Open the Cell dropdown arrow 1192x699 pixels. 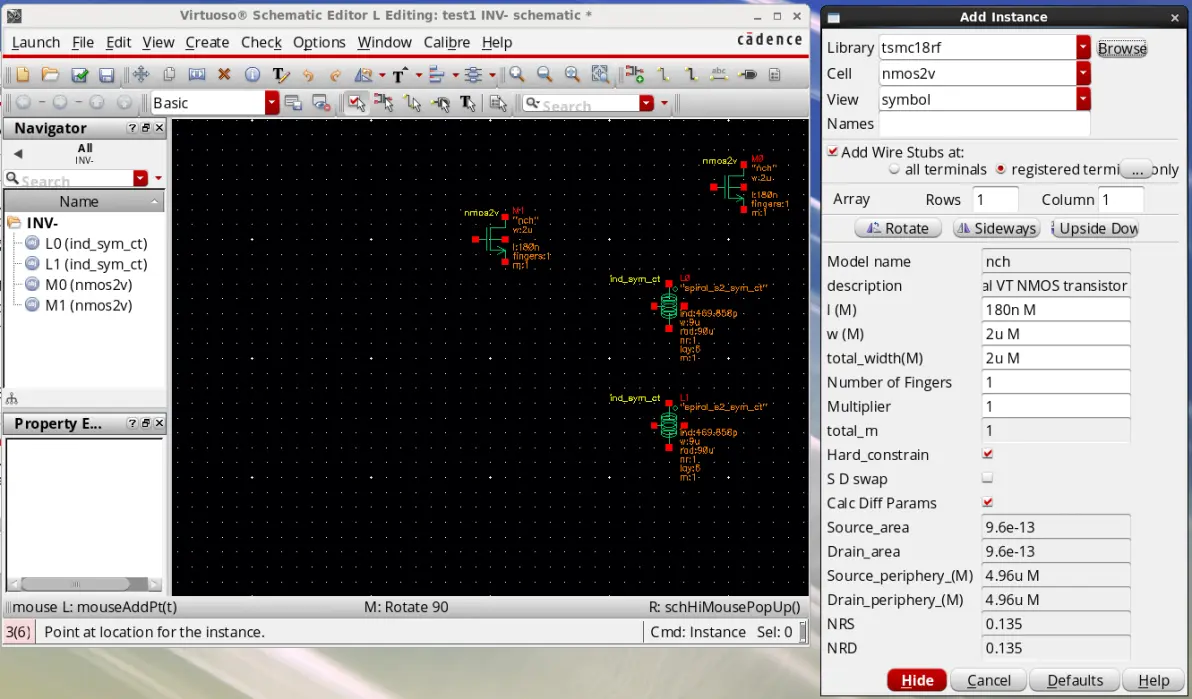pyautogui.click(x=1083, y=73)
